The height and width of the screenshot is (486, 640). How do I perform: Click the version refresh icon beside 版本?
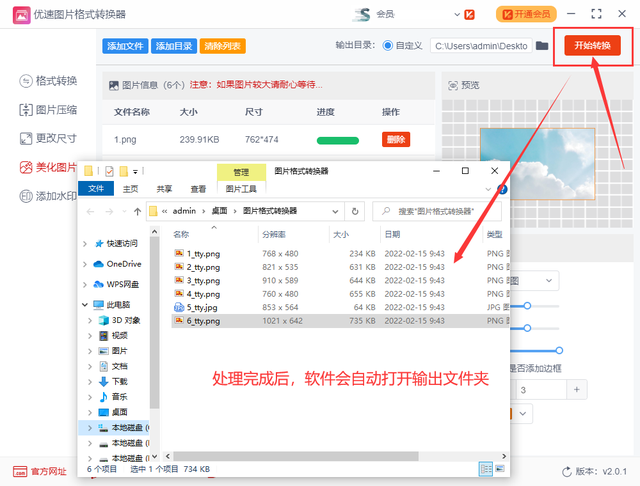coord(567,472)
